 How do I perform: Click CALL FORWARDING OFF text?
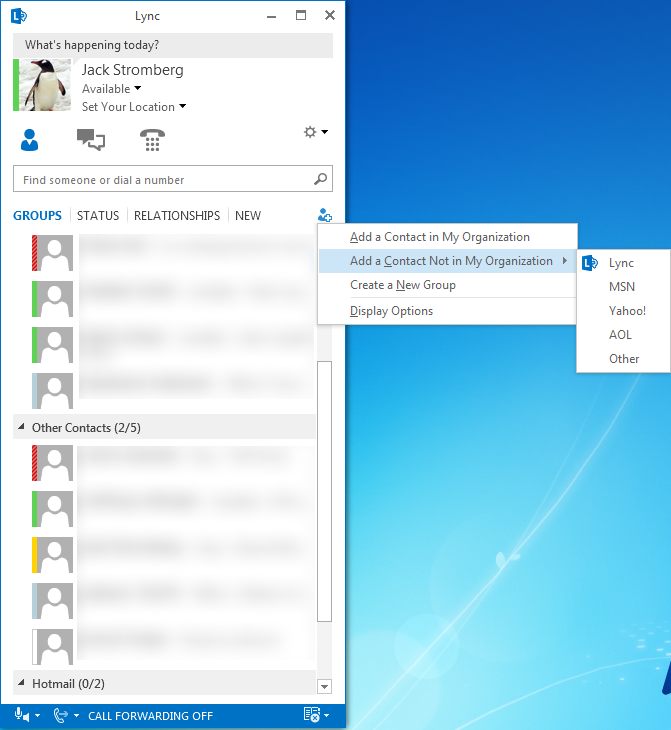(x=150, y=716)
